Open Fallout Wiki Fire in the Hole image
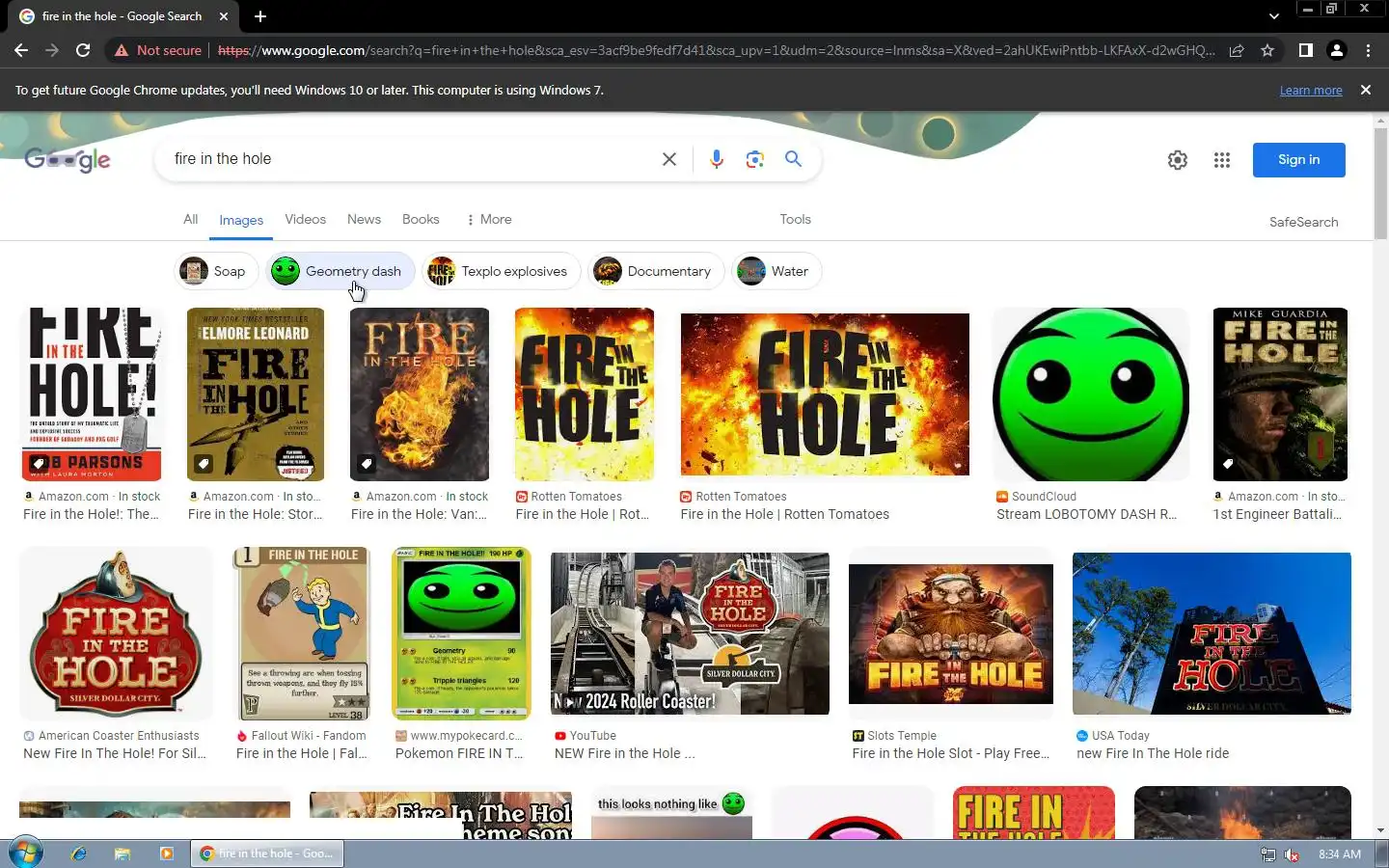Image resolution: width=1389 pixels, height=868 pixels. coord(303,633)
